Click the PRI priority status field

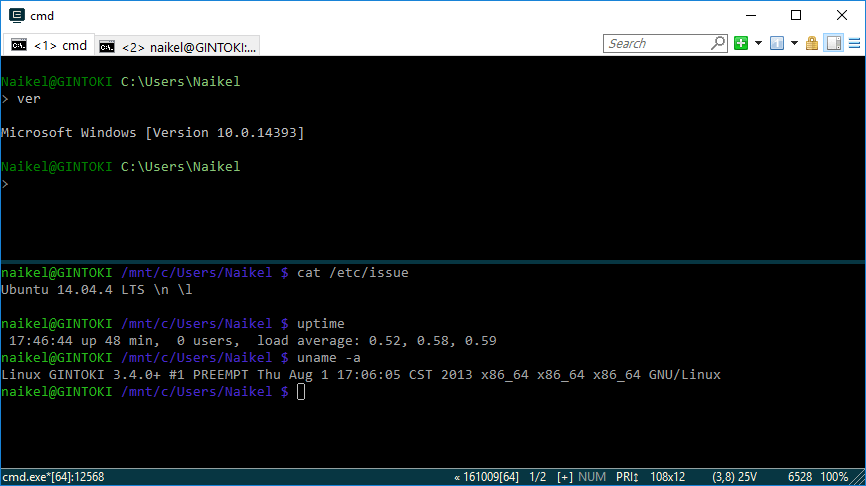pos(628,477)
